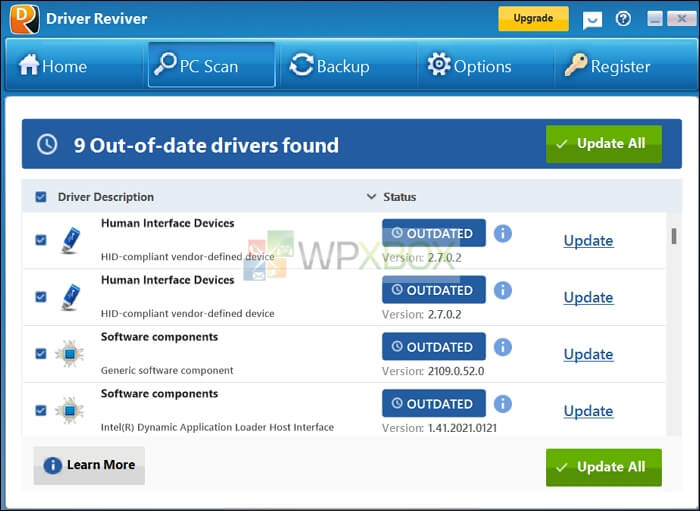Click the driver list scrollbar thumb
This screenshot has height=511, width=700.
point(674,236)
